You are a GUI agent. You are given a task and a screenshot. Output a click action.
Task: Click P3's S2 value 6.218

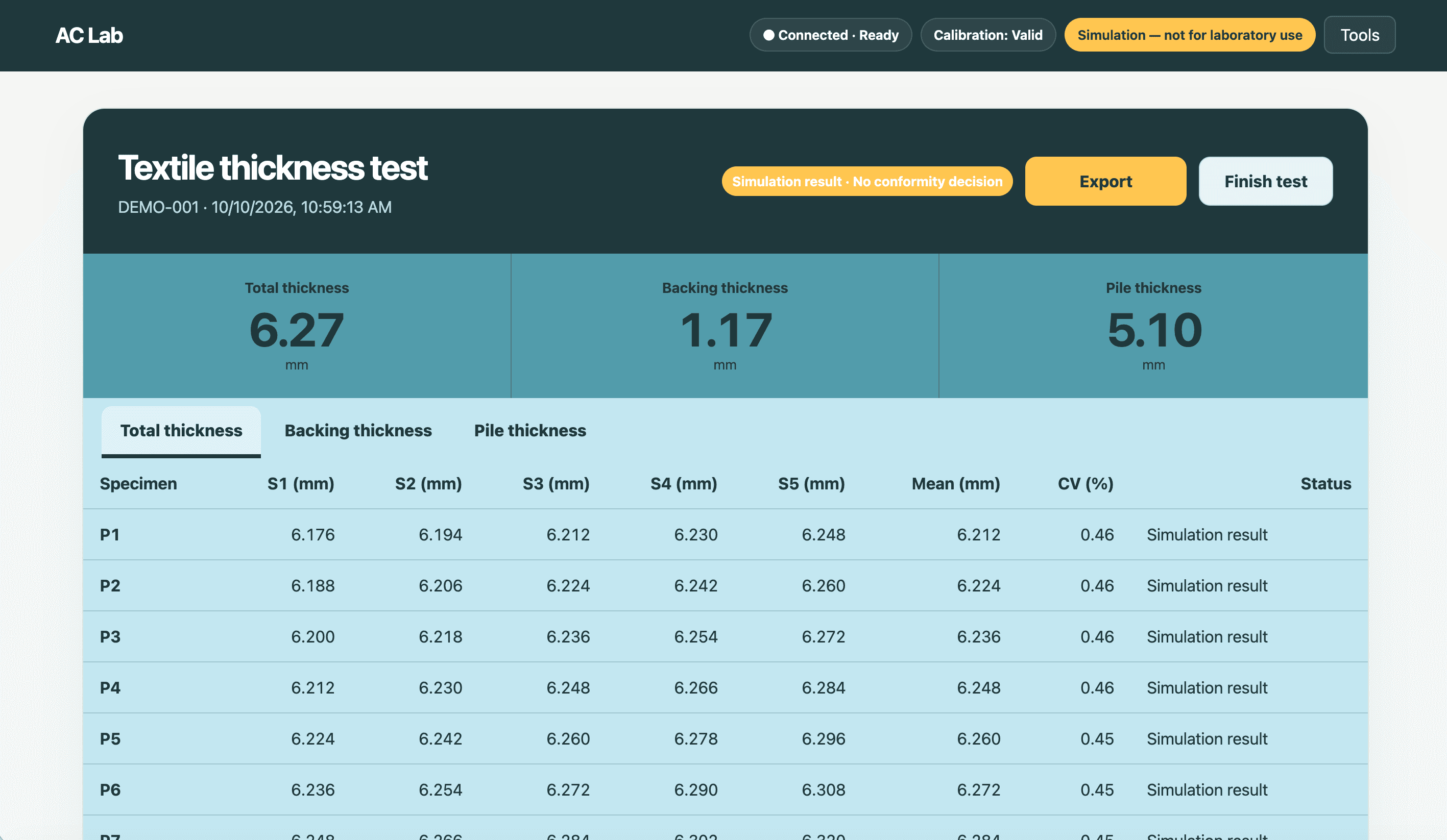click(441, 637)
